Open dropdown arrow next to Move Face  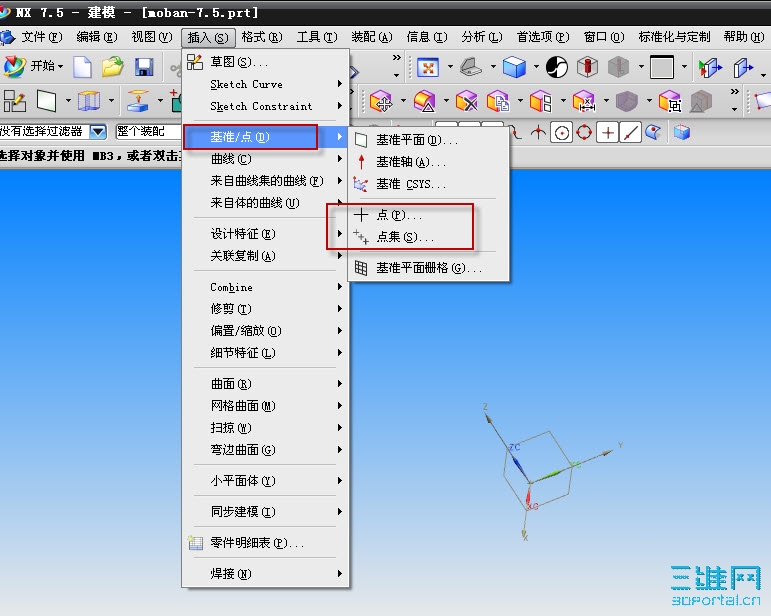coord(403,101)
